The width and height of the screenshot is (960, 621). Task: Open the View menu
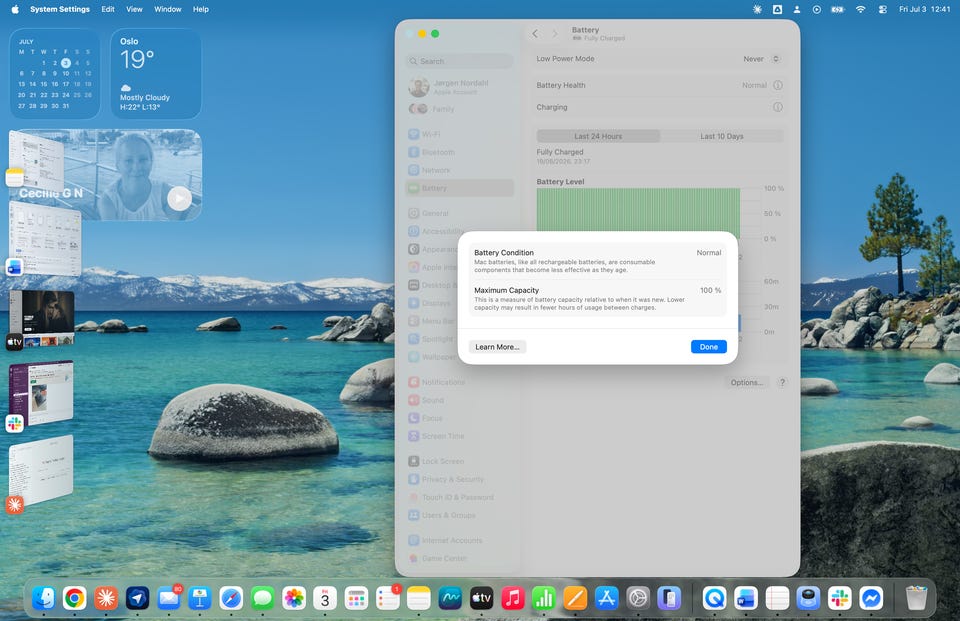click(x=134, y=9)
